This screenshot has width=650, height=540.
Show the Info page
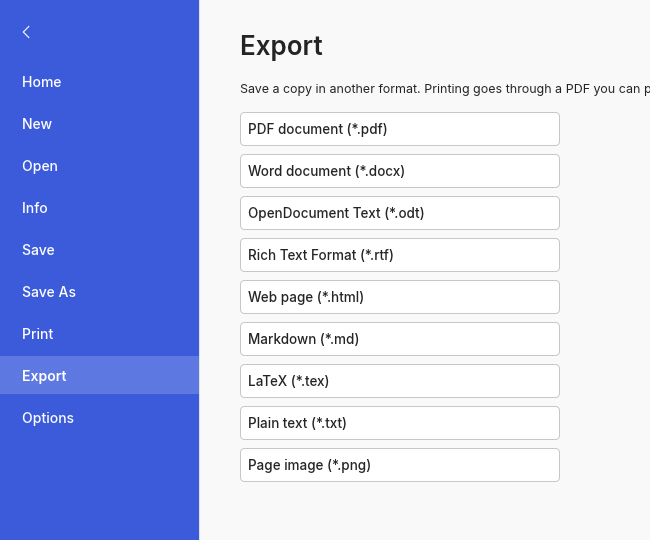tap(99, 208)
